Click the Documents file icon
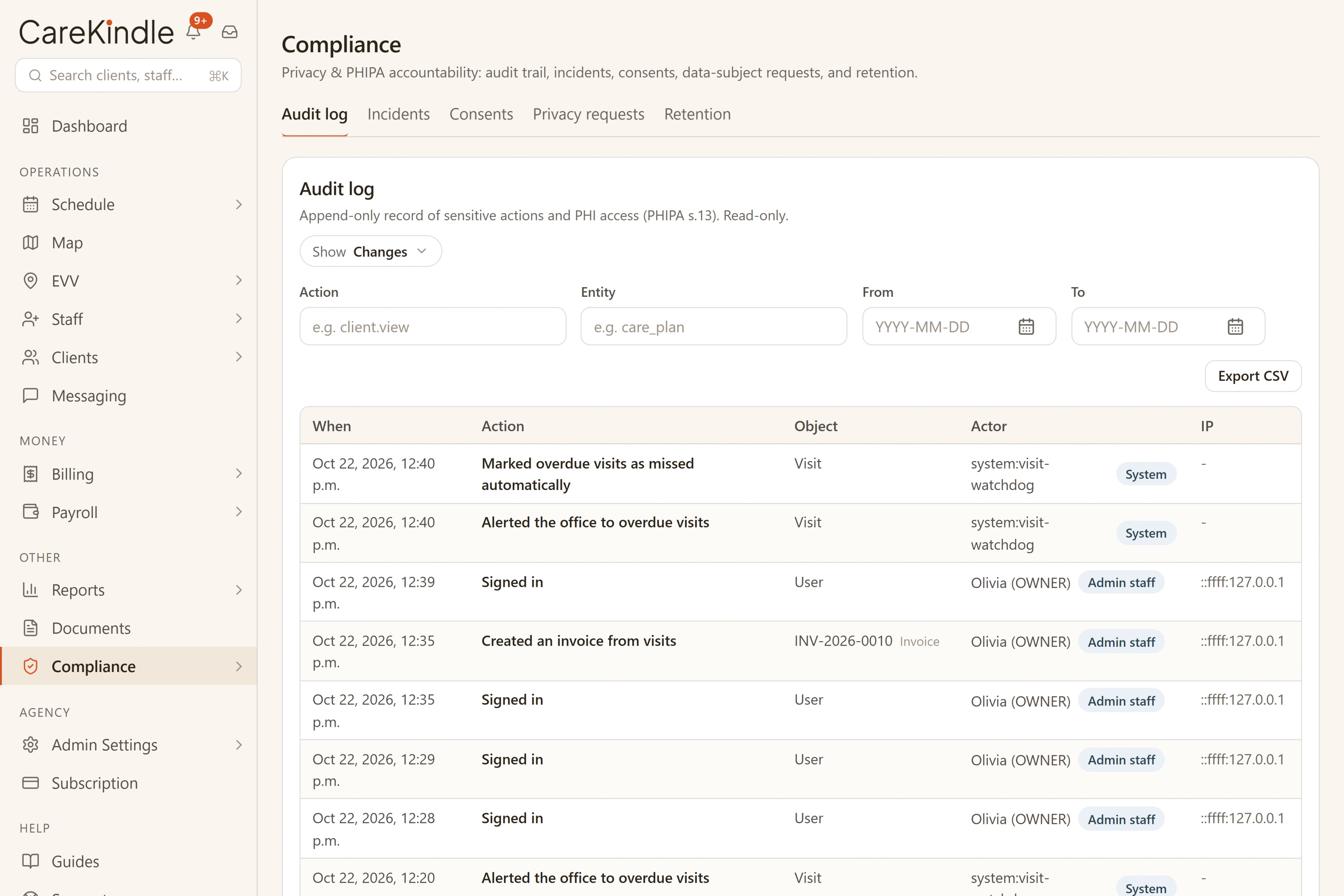1344x896 pixels. [x=30, y=628]
